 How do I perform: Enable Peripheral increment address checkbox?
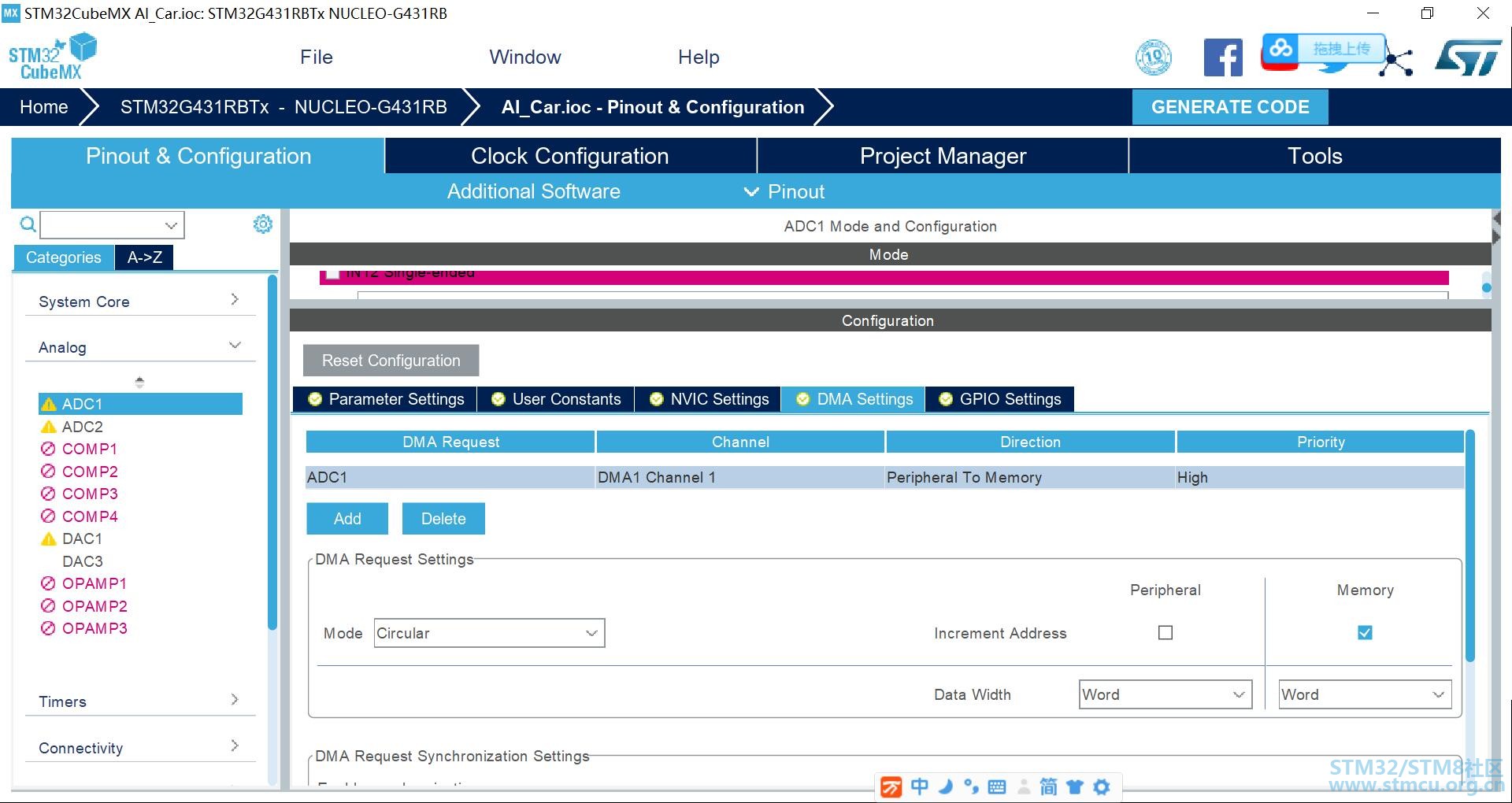pos(1165,632)
